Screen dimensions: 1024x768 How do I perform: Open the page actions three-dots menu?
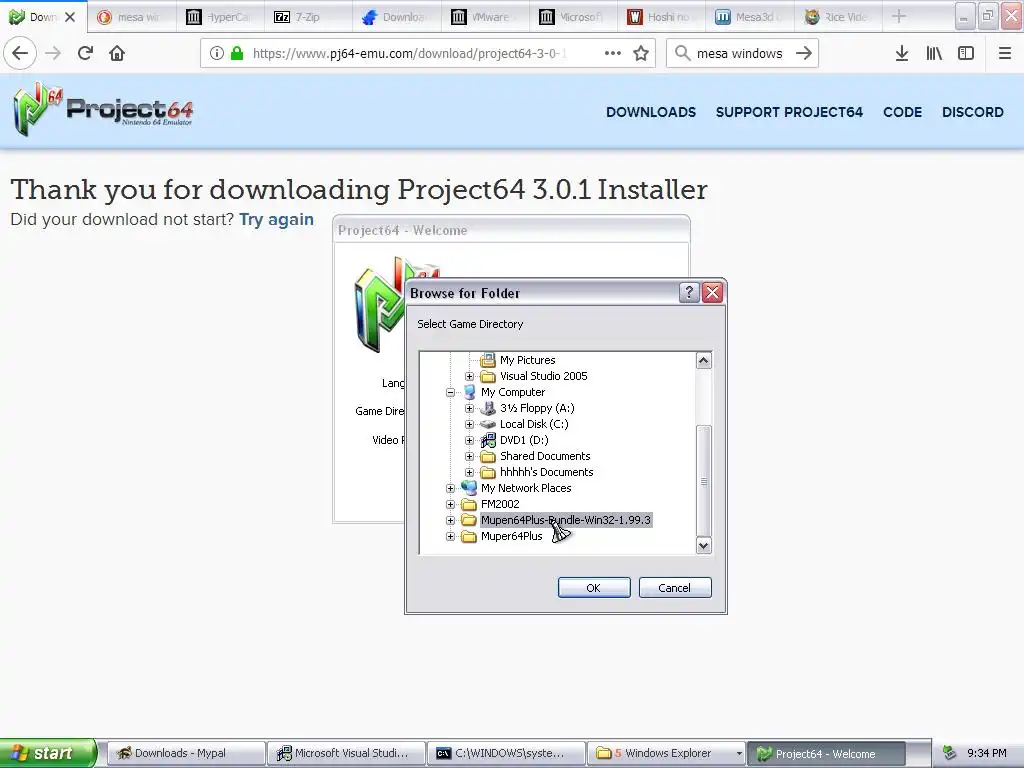[x=613, y=53]
